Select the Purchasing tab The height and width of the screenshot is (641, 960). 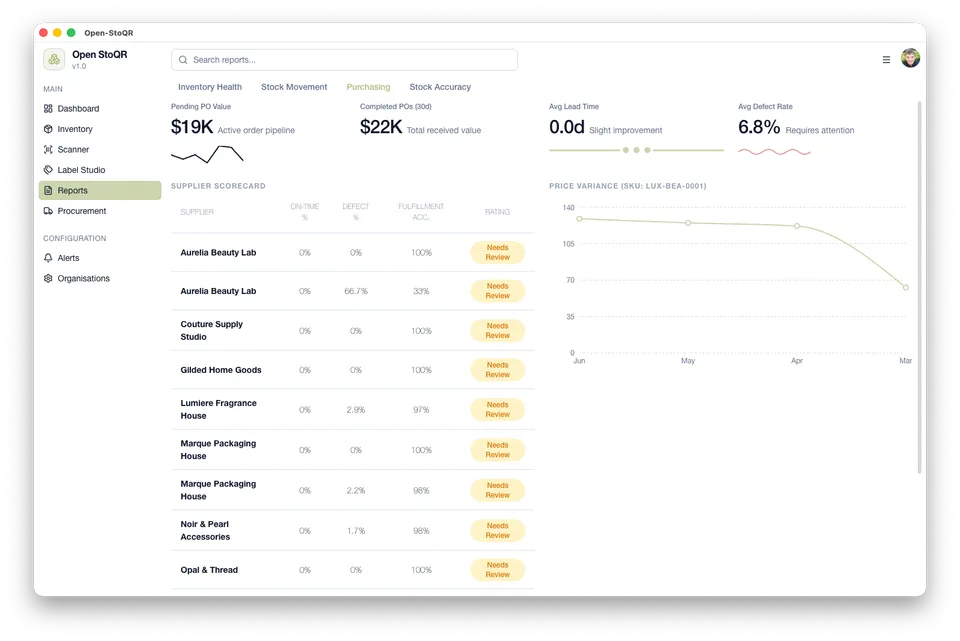(x=368, y=87)
